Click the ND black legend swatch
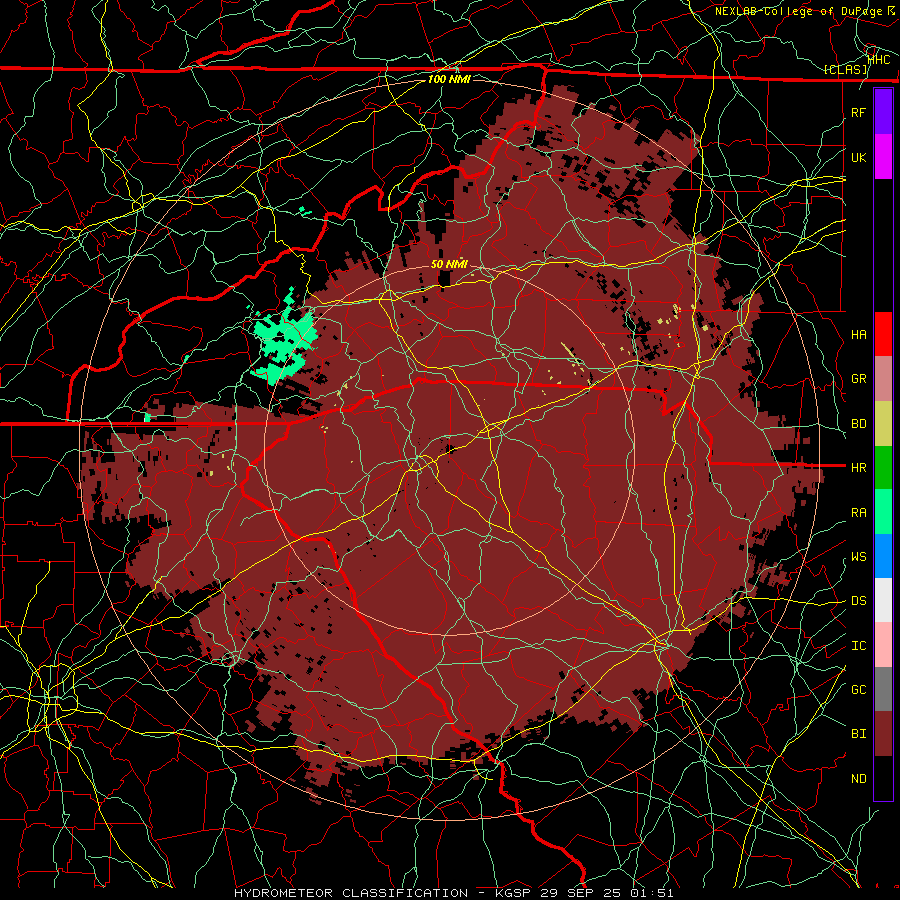900x900 pixels. point(883,778)
